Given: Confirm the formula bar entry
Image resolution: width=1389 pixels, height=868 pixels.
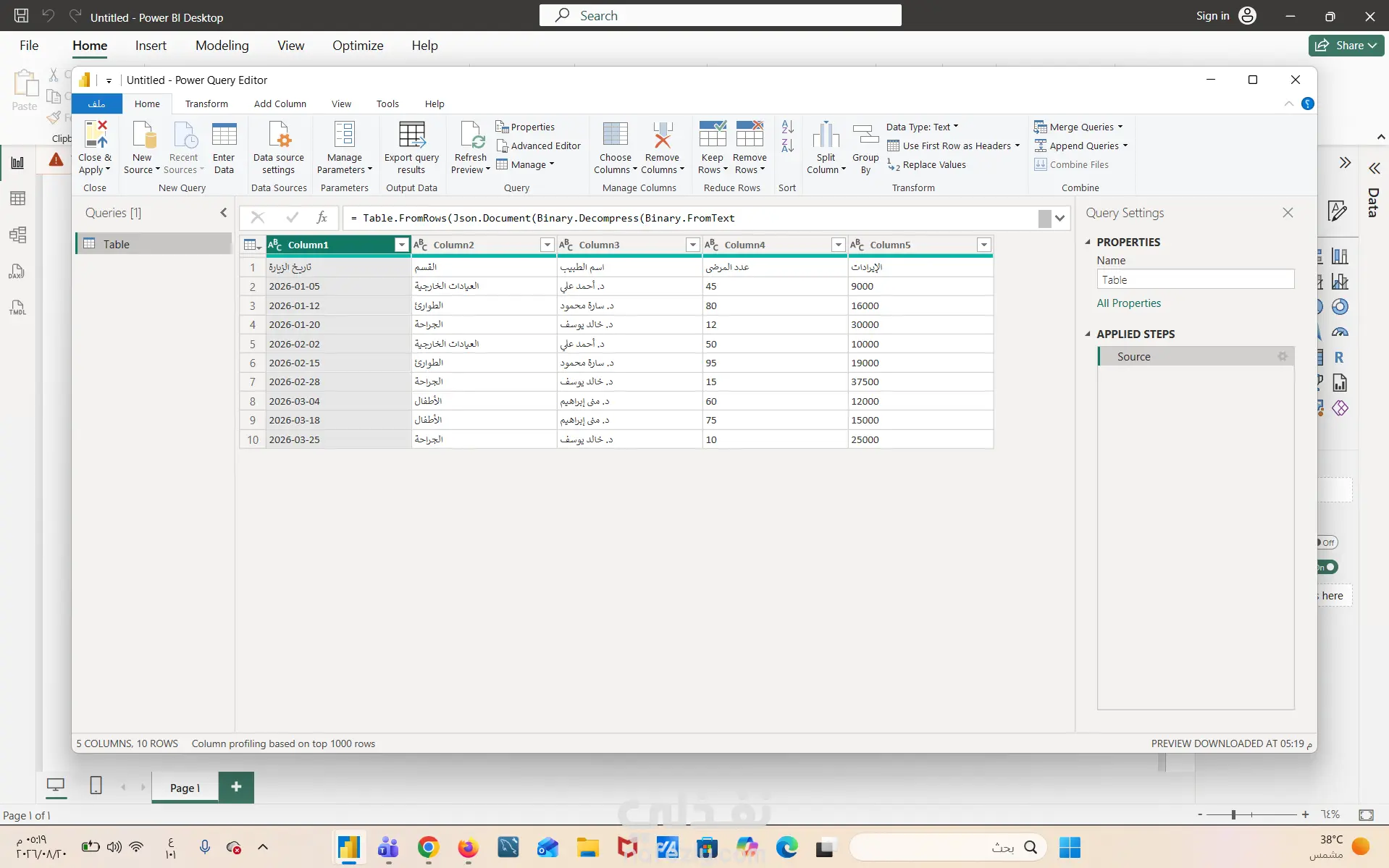Looking at the screenshot, I should pos(293,217).
